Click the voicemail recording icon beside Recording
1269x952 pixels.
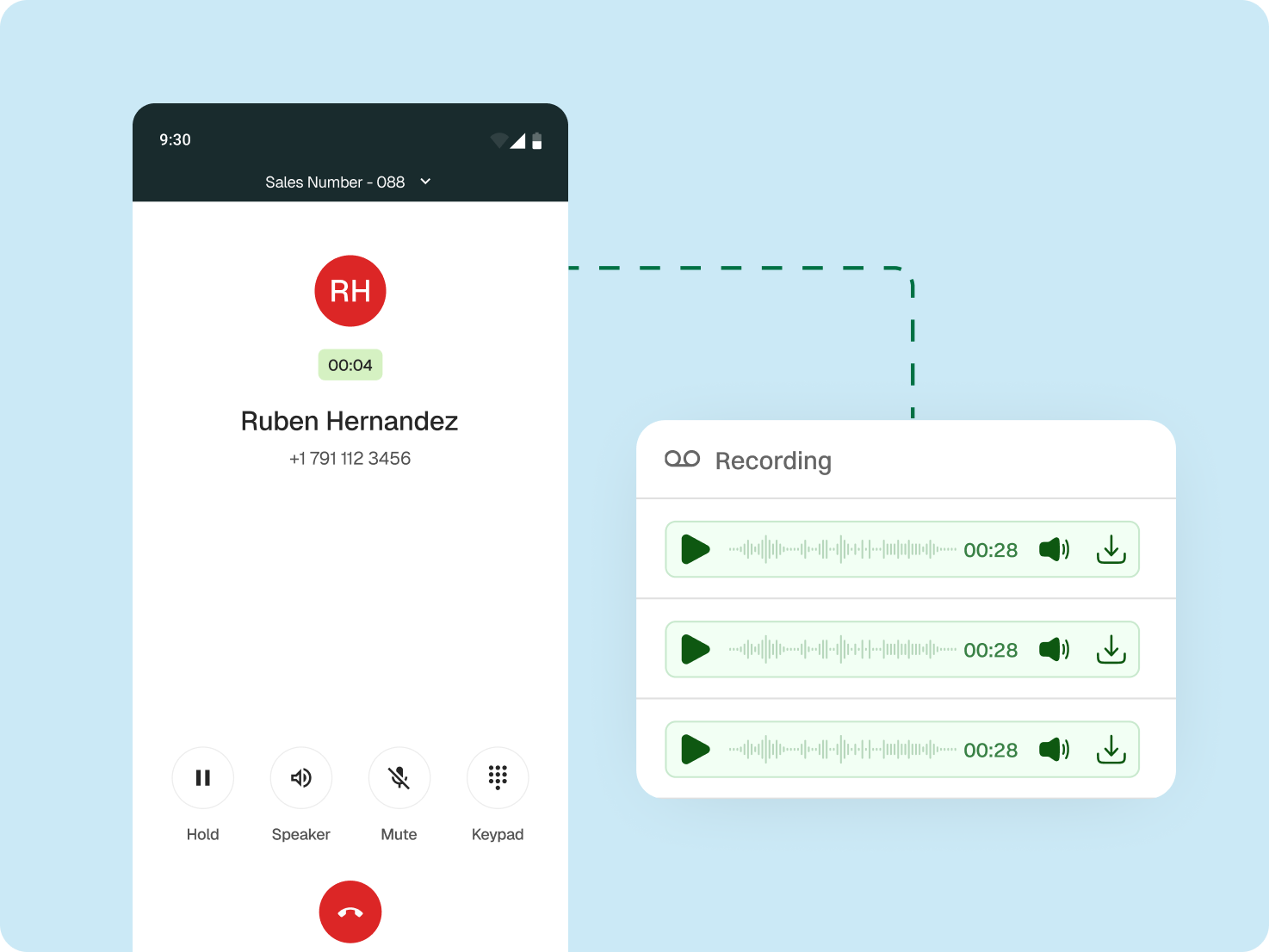coord(682,459)
